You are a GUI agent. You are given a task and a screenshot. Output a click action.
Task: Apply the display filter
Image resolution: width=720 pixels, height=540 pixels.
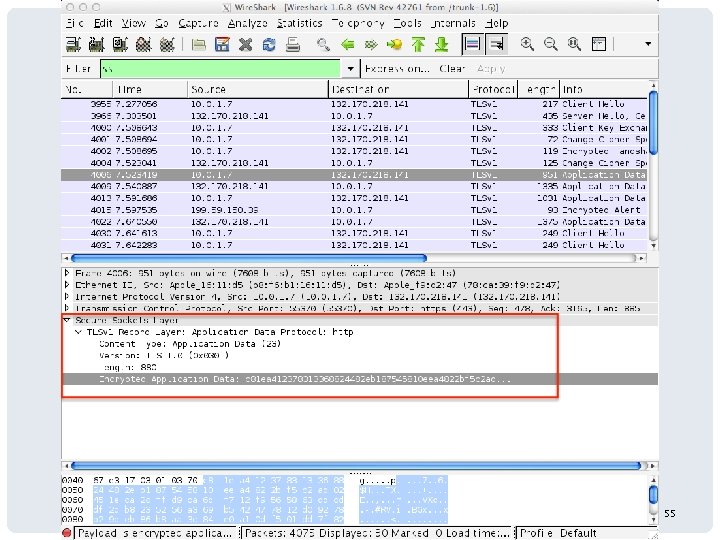(x=491, y=69)
